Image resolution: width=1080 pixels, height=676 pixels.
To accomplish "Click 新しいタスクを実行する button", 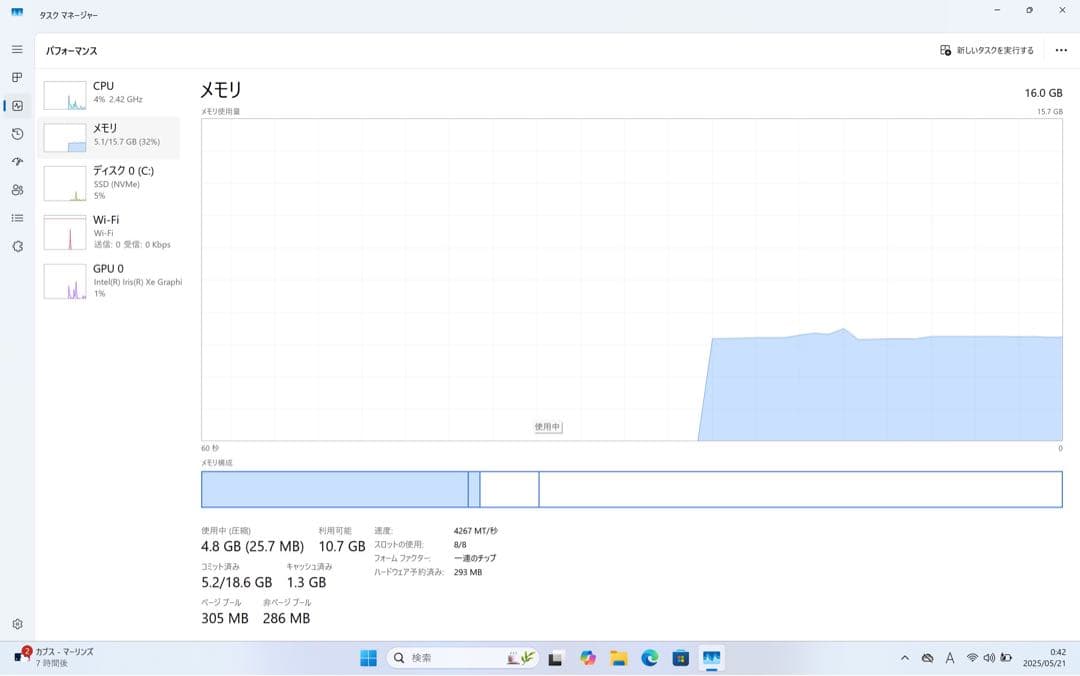I will 987,50.
